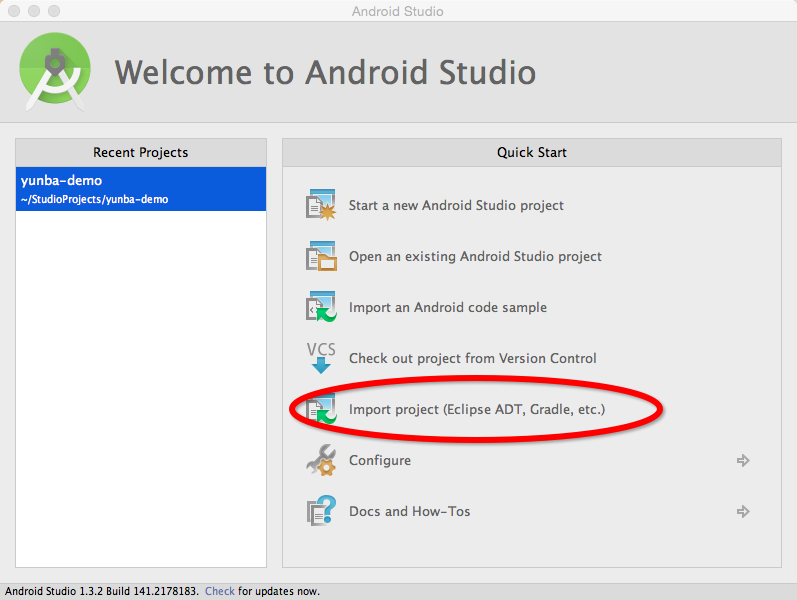Open the yunba-demo recent project
The width and height of the screenshot is (797, 600).
click(141, 189)
